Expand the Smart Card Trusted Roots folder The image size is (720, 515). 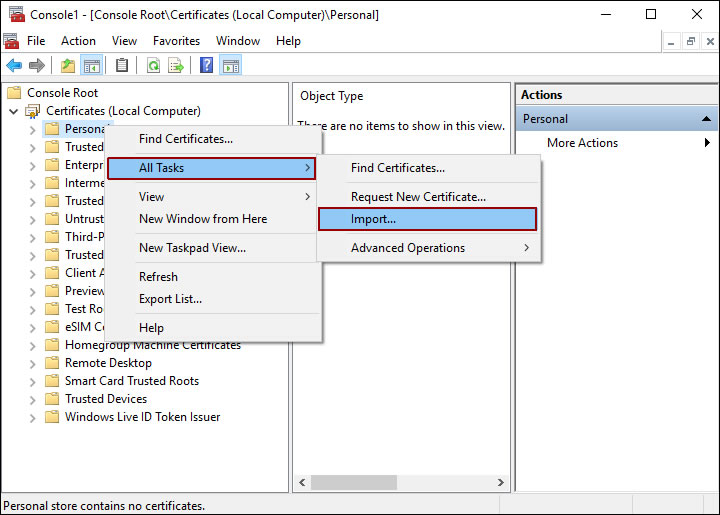click(32, 381)
